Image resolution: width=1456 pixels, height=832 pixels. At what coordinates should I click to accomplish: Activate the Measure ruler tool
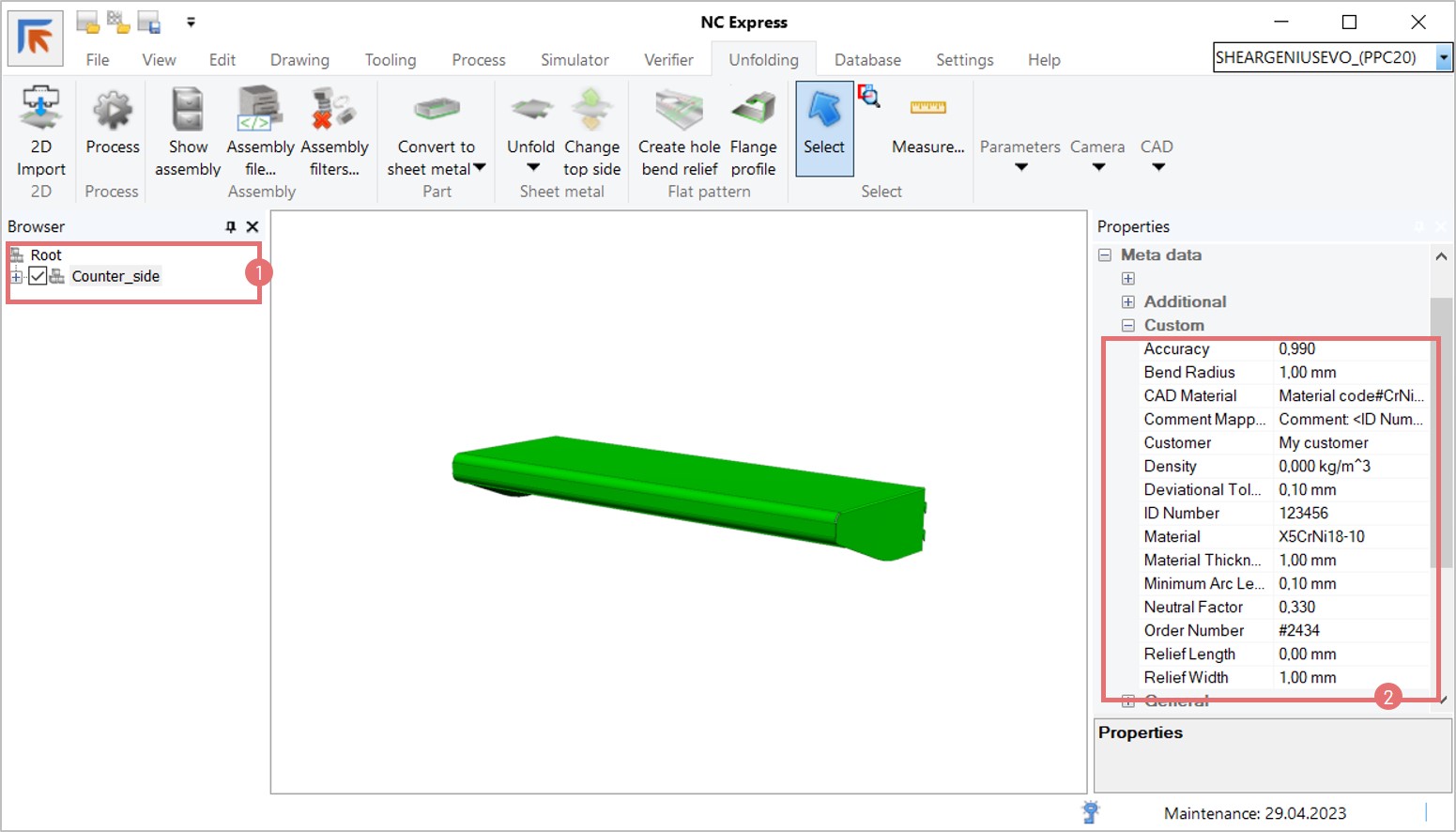[x=927, y=109]
